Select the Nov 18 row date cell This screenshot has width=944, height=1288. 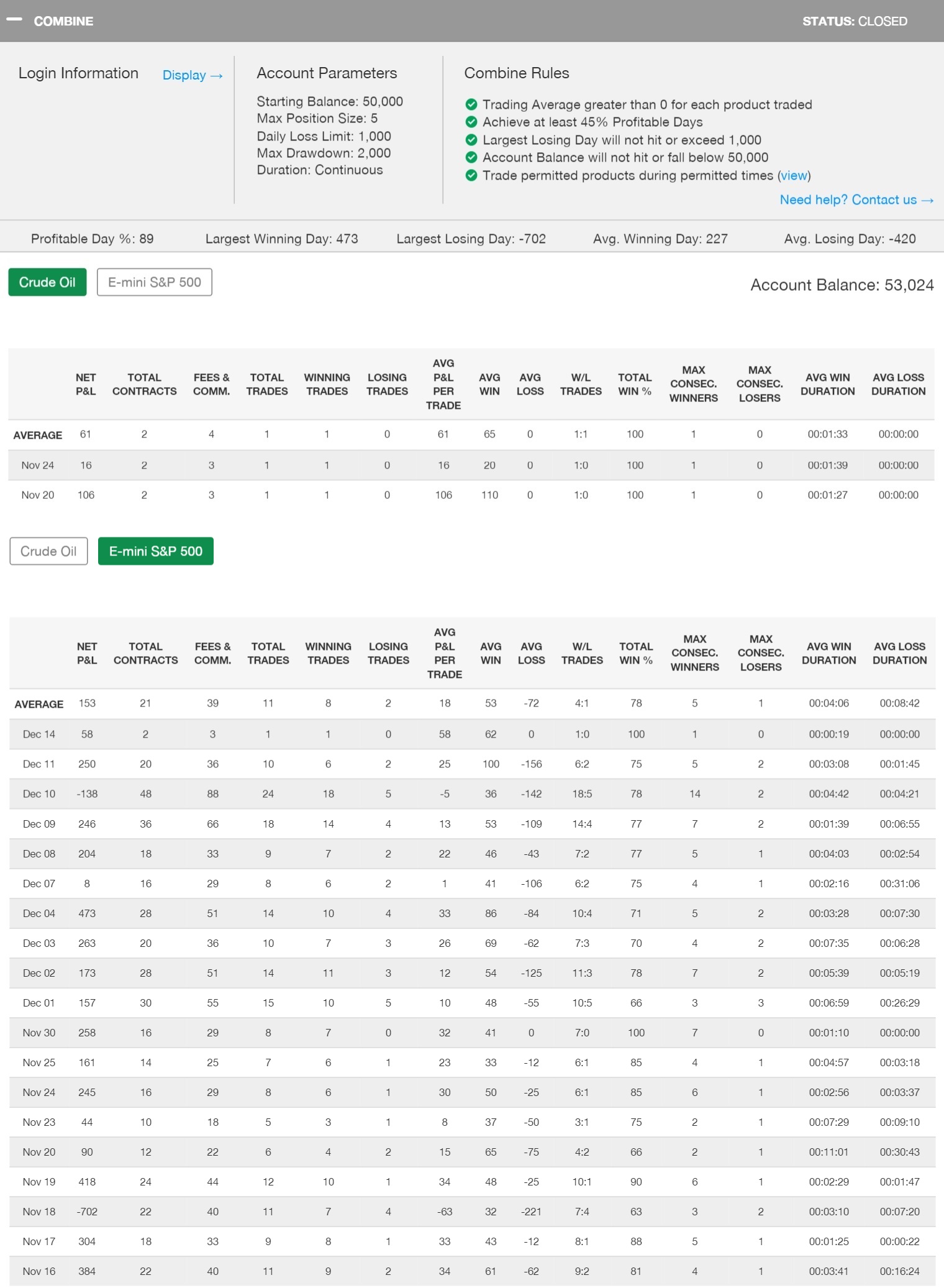(x=39, y=1212)
